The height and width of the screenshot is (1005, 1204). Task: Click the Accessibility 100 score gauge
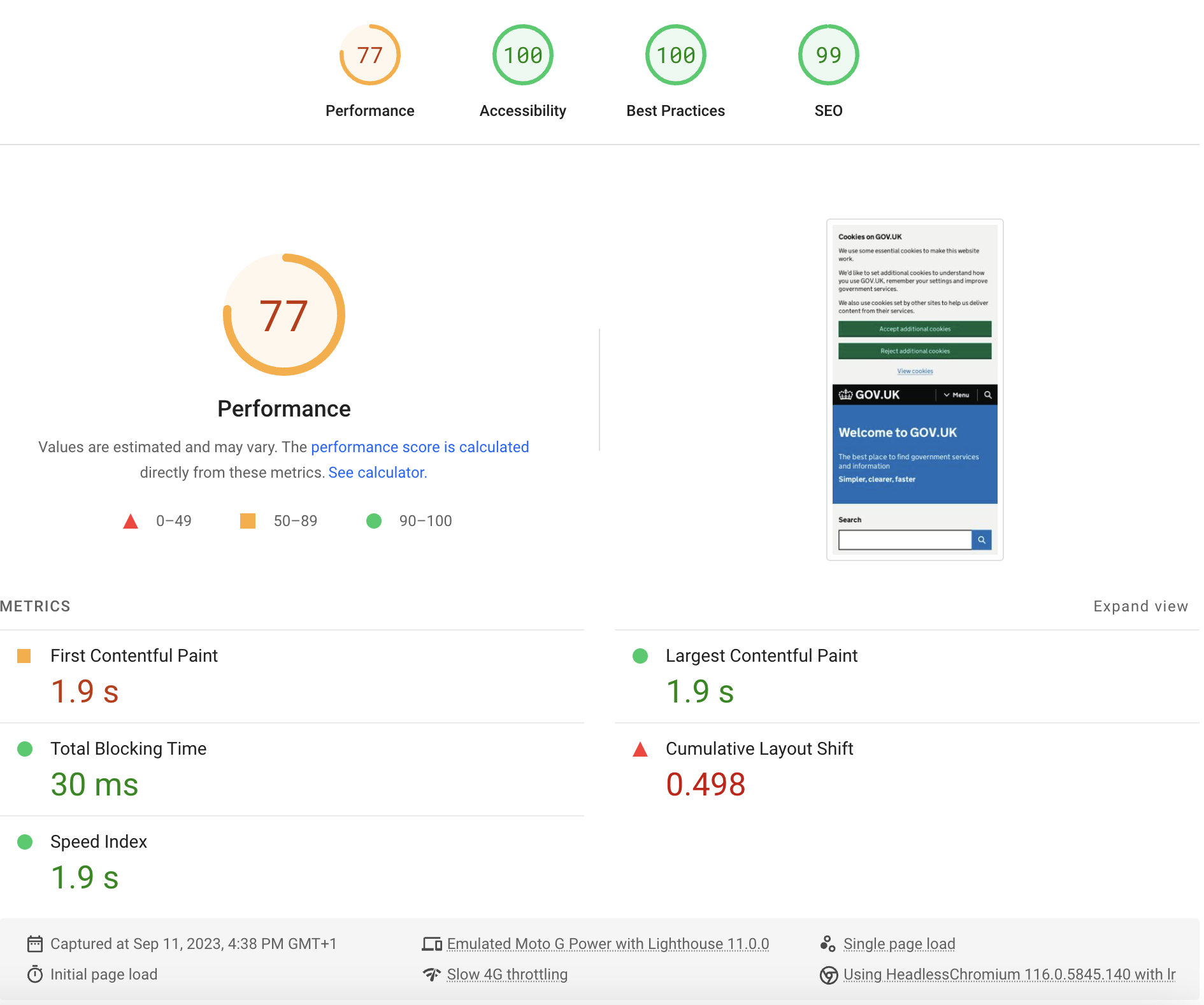[522, 55]
